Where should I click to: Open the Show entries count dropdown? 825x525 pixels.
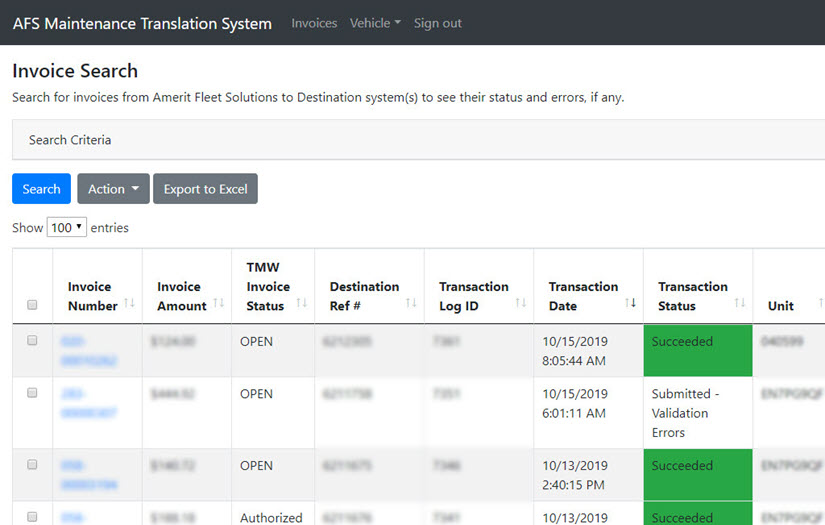point(67,228)
